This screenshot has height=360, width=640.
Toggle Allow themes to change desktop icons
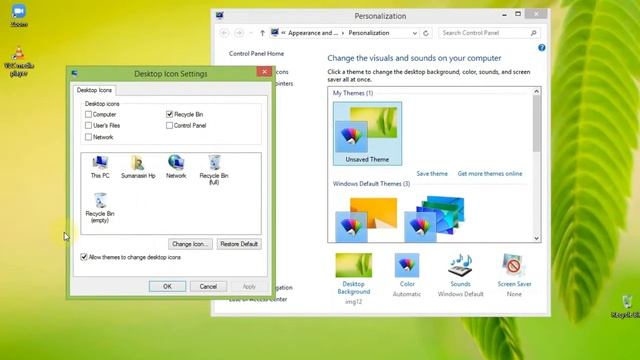[84, 257]
